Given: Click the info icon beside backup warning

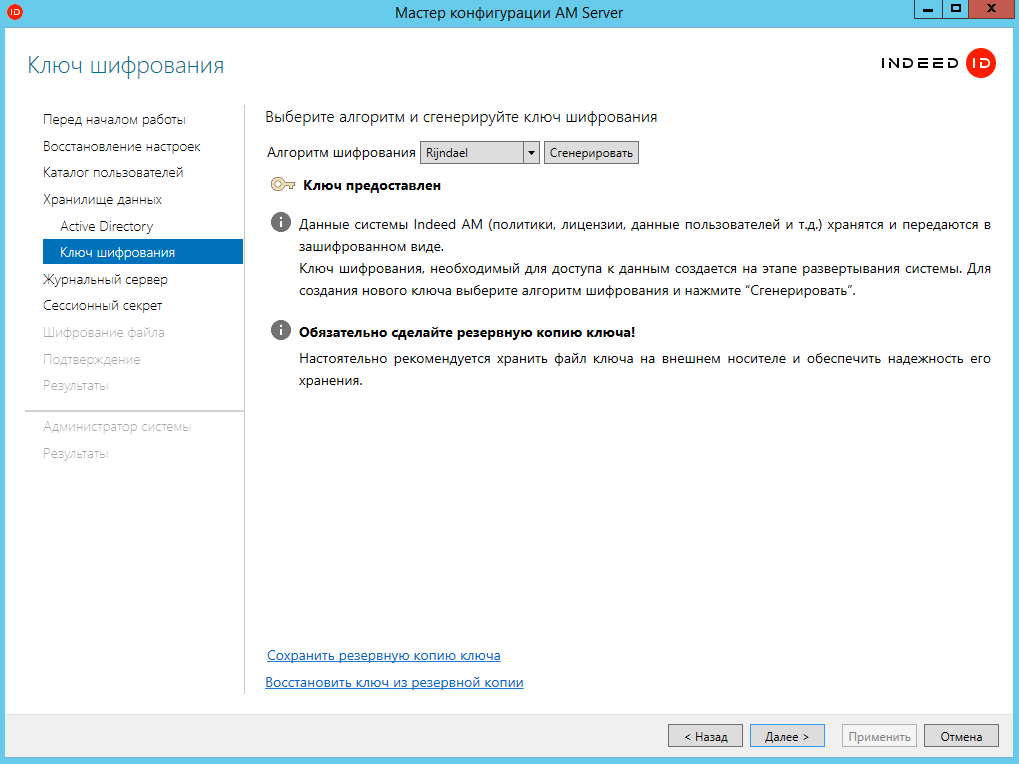Looking at the screenshot, I should click(281, 331).
